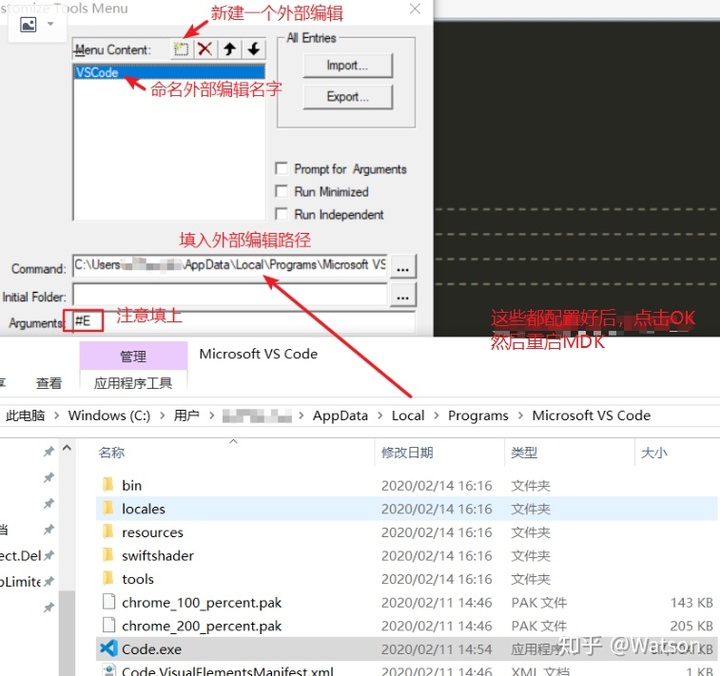Open the 管理 ribbon tab in Explorer
This screenshot has height=676, width=720.
[x=133, y=356]
